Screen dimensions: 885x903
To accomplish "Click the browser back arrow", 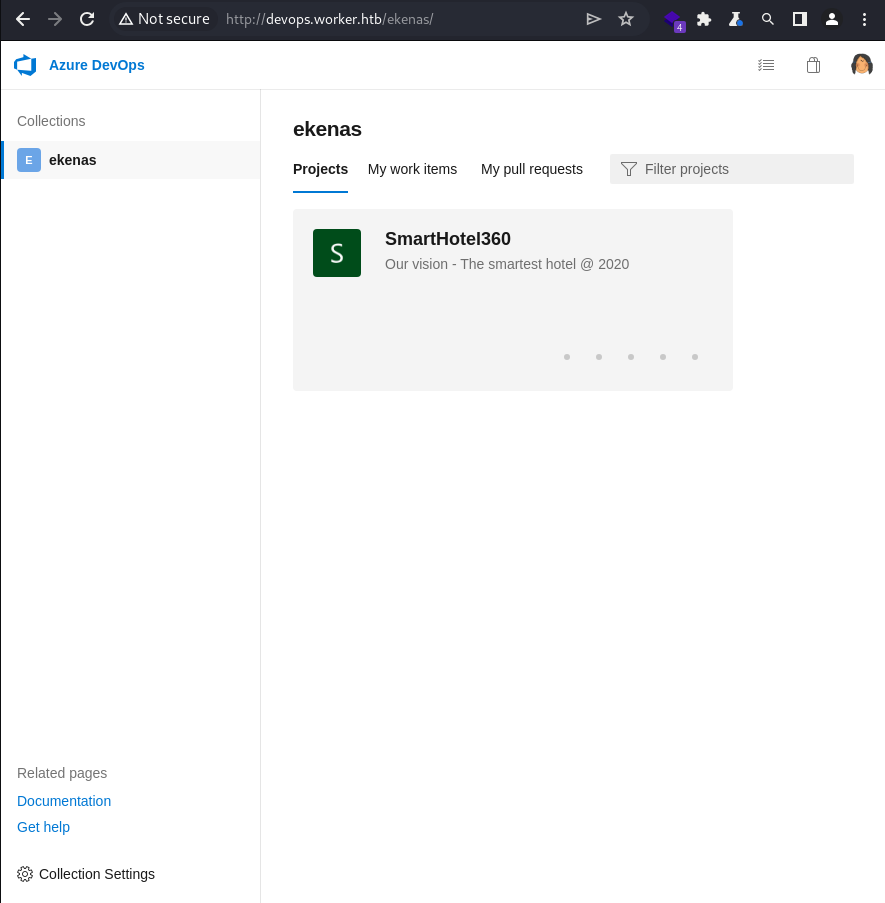I will point(22,20).
